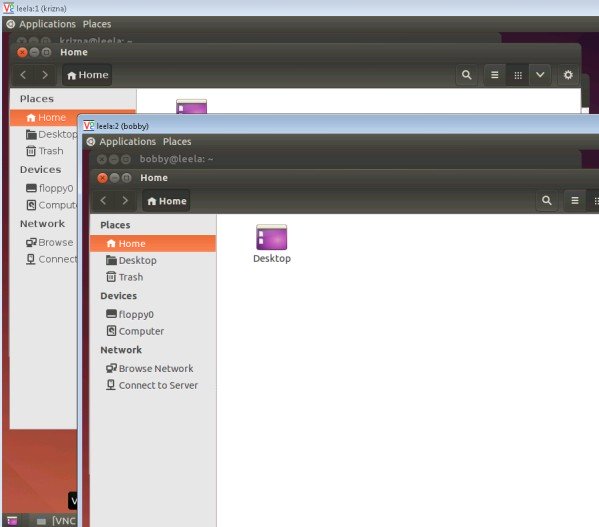Switch krizna's file manager to list view

[x=494, y=75]
